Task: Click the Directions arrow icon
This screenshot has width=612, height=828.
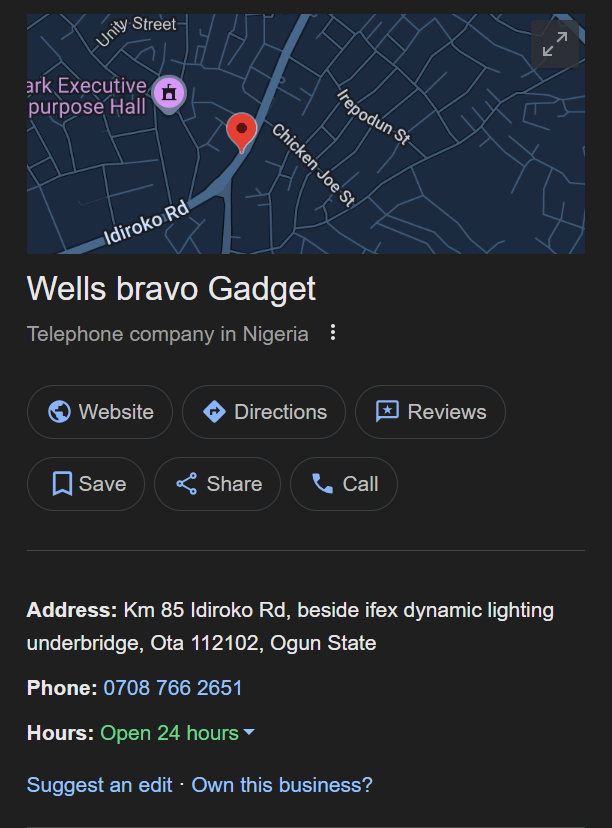Action: point(214,412)
